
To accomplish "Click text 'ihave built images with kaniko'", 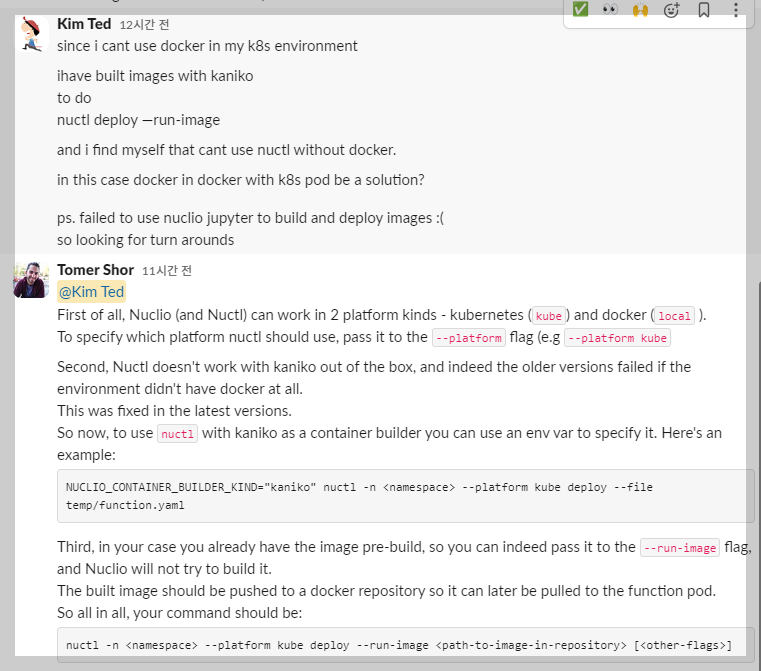I will (x=155, y=76).
